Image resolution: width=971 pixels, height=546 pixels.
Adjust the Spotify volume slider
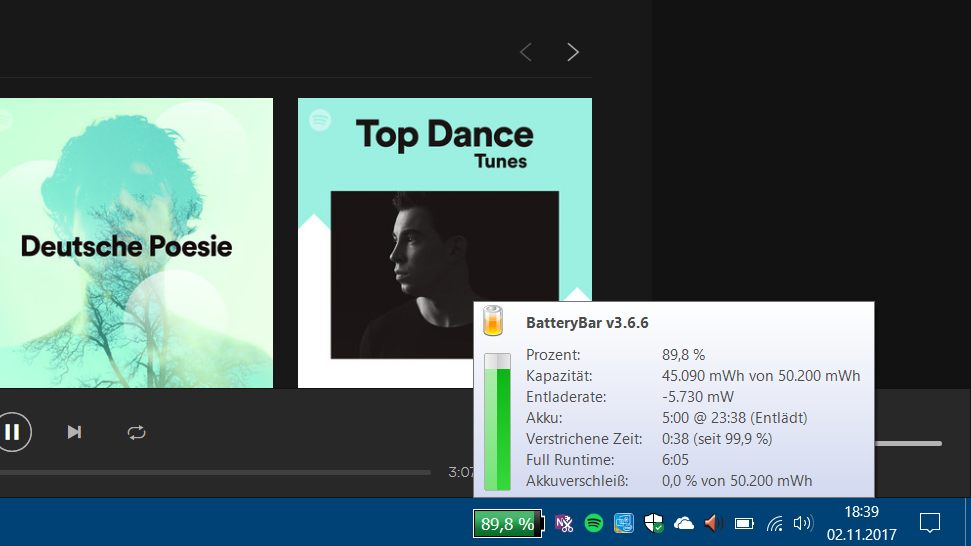(908, 443)
